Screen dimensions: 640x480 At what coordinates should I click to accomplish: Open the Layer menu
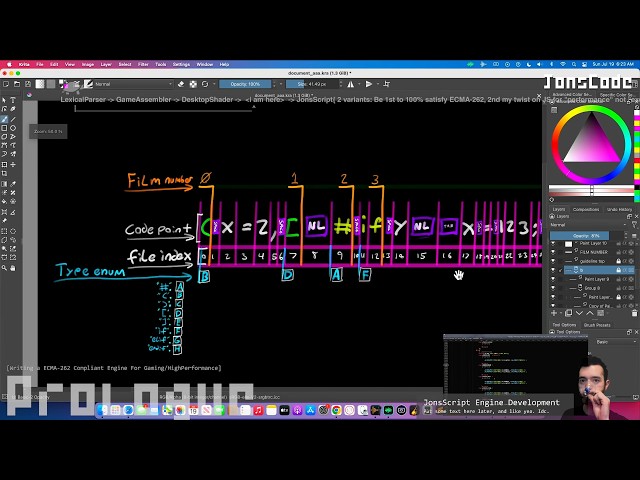pos(106,64)
